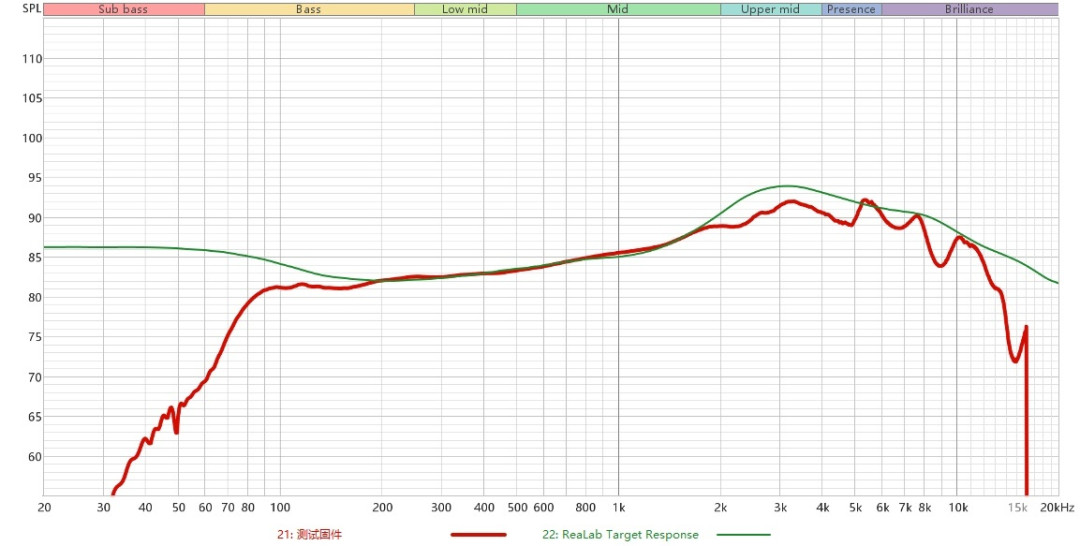Select the Presence band label

coord(851,10)
